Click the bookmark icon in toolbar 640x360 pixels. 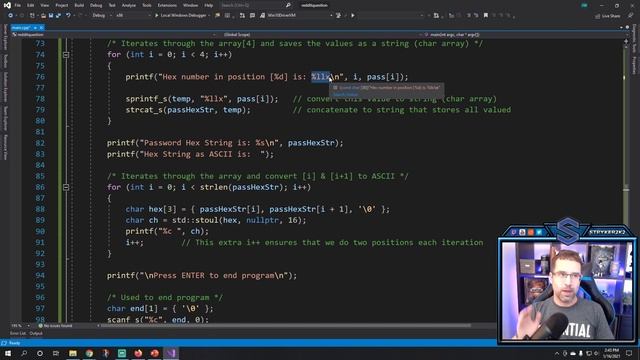pyautogui.click(x=486, y=16)
